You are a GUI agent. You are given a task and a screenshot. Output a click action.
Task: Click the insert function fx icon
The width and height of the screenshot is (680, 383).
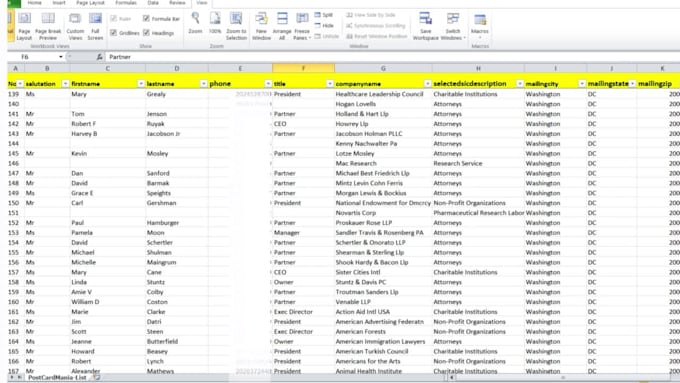(x=99, y=57)
